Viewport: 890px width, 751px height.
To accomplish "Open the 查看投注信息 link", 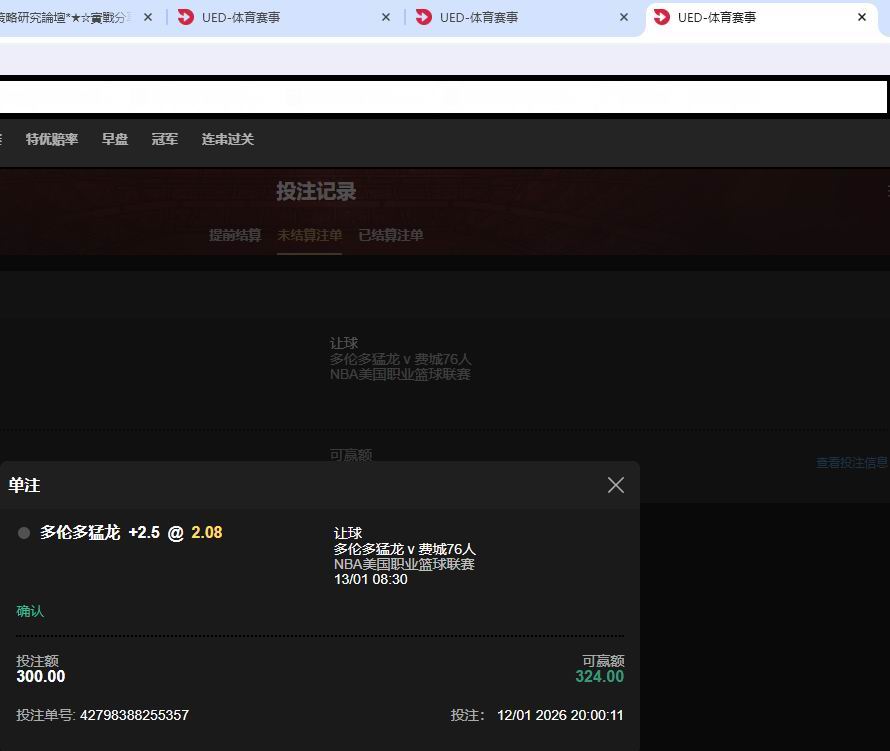I will 851,463.
